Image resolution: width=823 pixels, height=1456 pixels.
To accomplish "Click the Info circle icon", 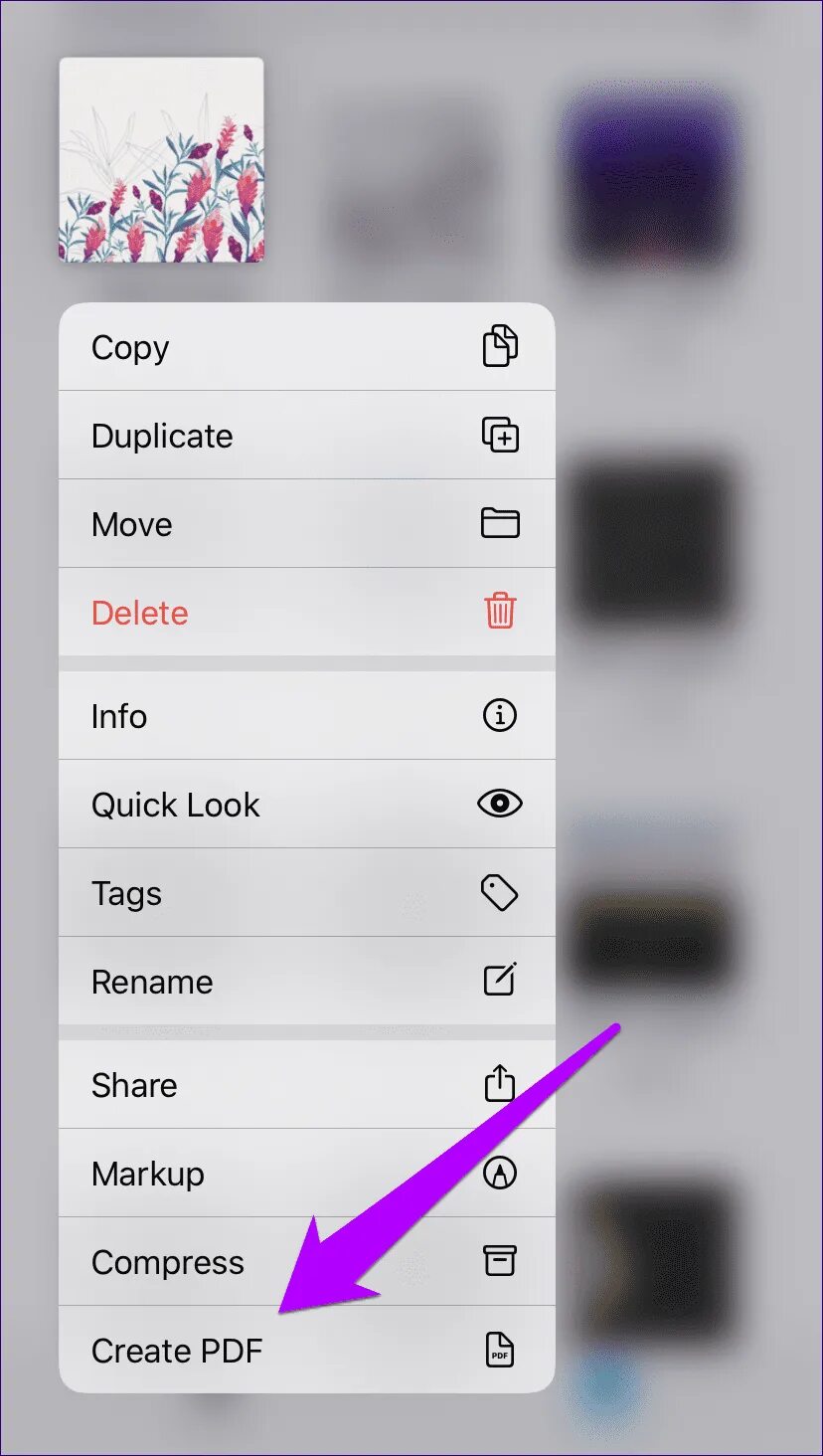I will click(x=500, y=715).
